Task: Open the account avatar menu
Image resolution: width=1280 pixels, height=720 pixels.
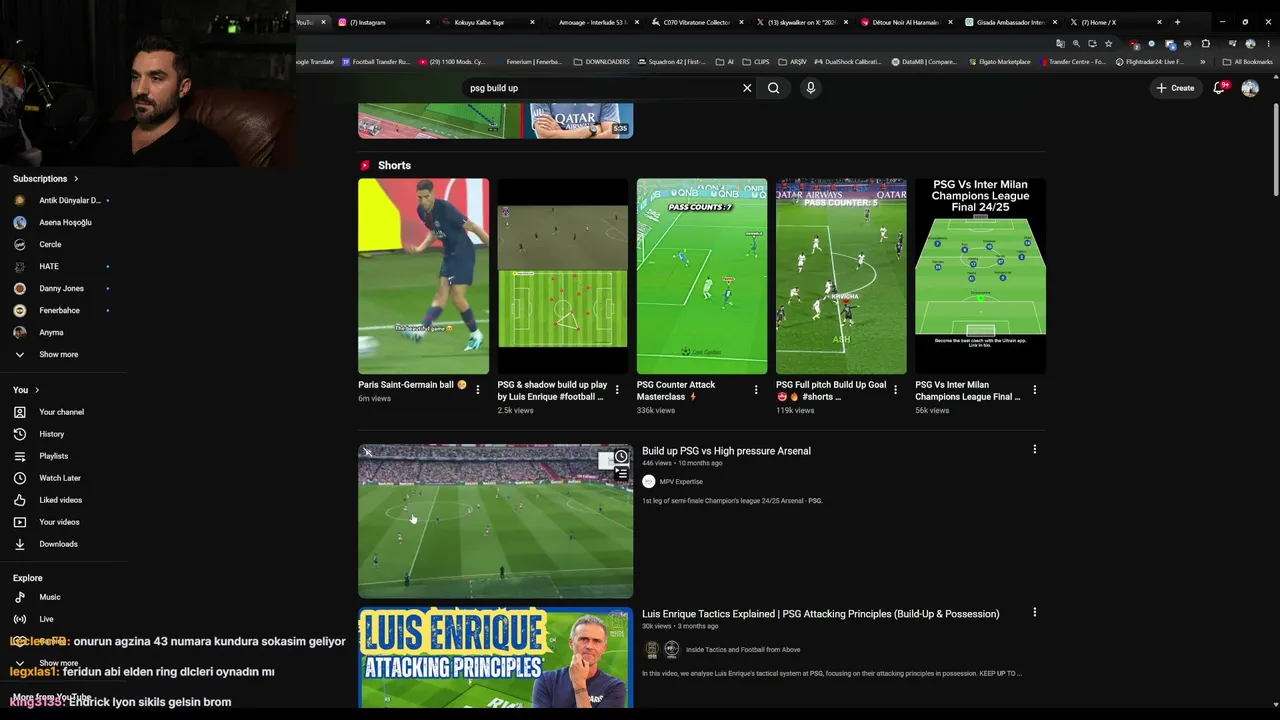Action: (1250, 88)
